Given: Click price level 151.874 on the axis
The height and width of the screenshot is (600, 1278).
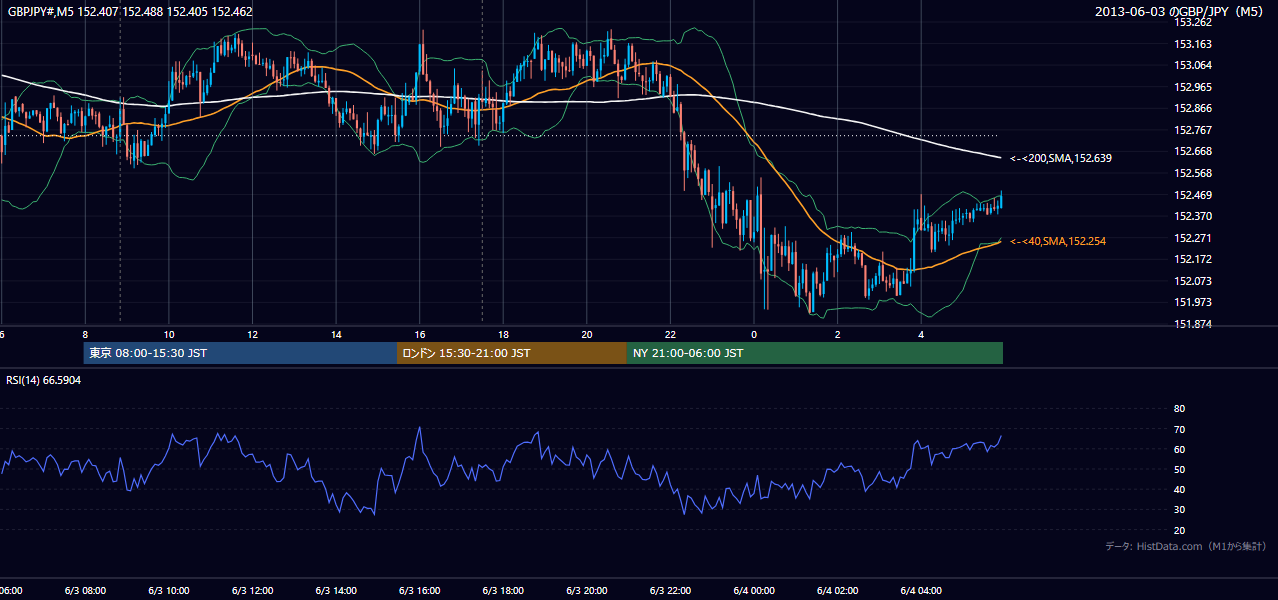Looking at the screenshot, I should [x=1193, y=324].
